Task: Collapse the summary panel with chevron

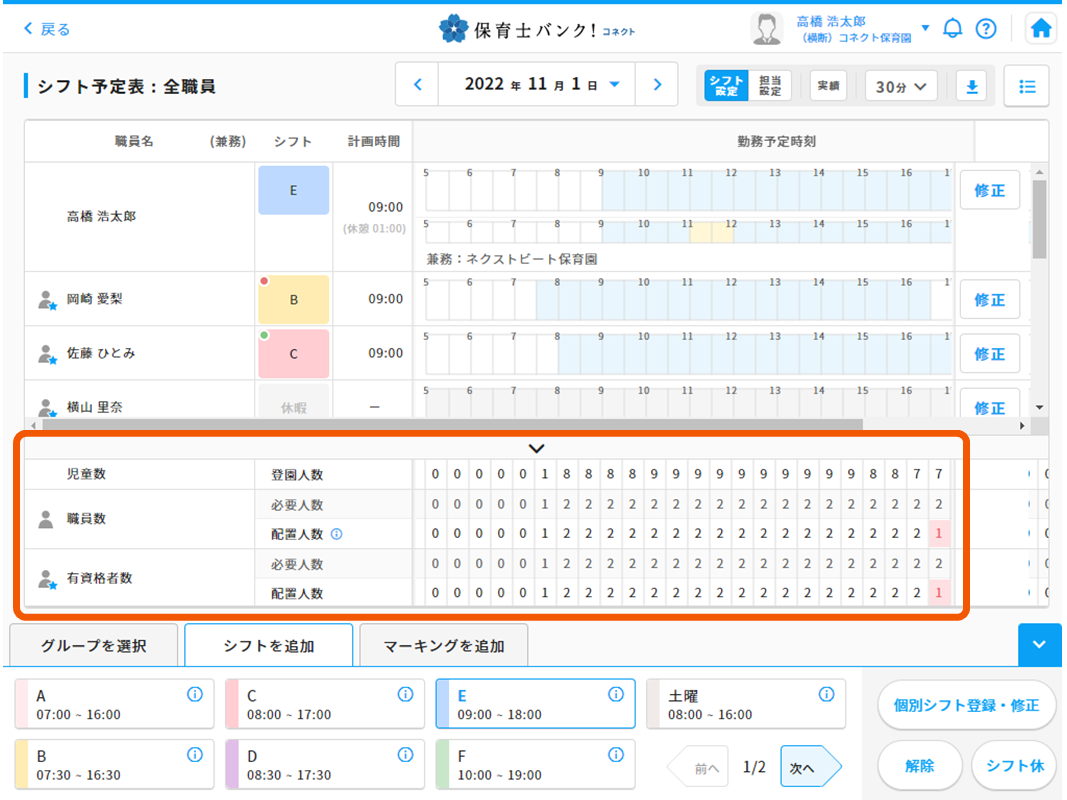Action: [536, 449]
